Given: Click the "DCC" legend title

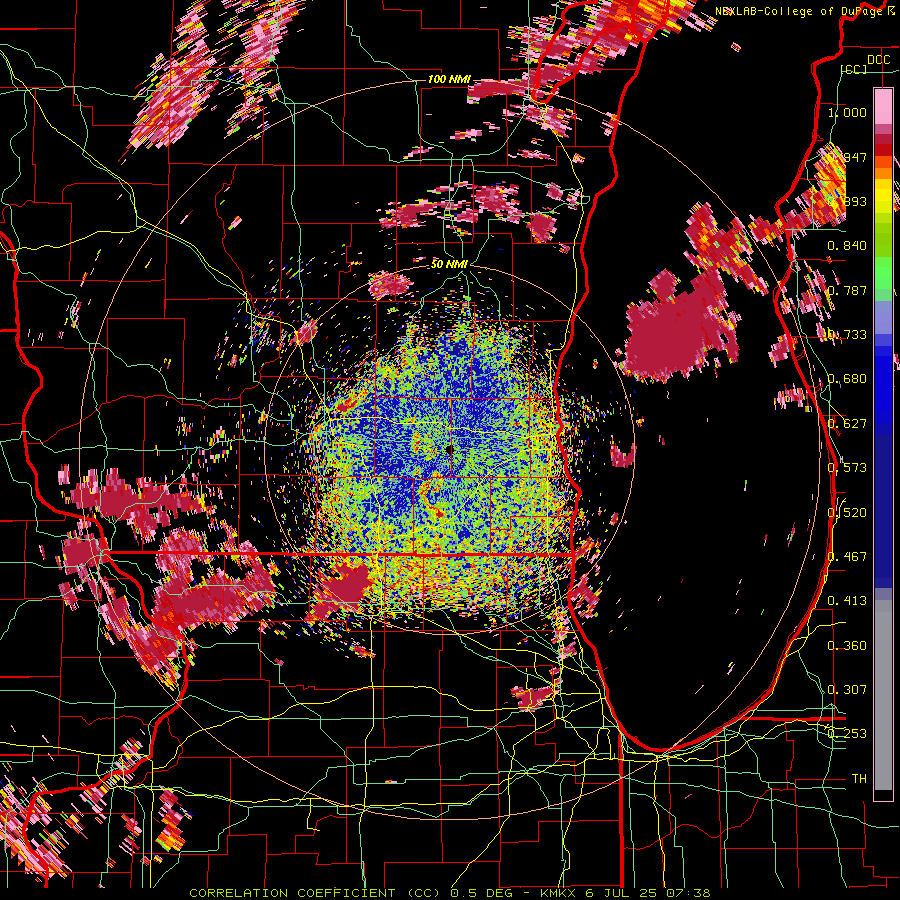Looking at the screenshot, I should (x=878, y=60).
